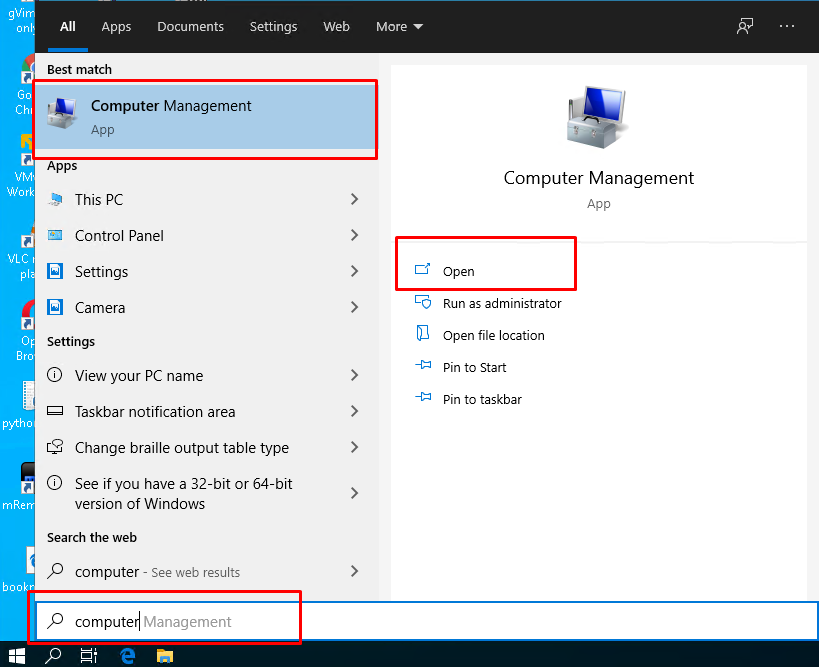Choose Open file location
819x667 pixels.
[494, 335]
